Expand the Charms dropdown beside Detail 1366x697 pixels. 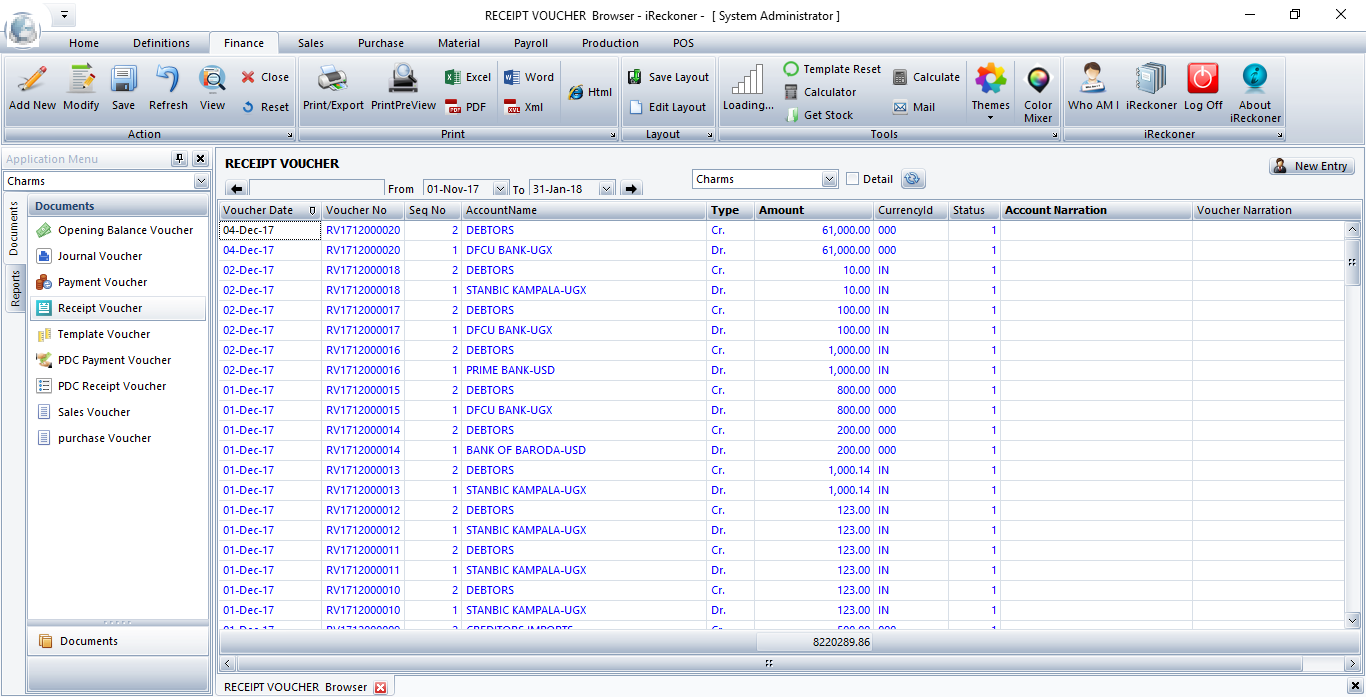tap(829, 179)
